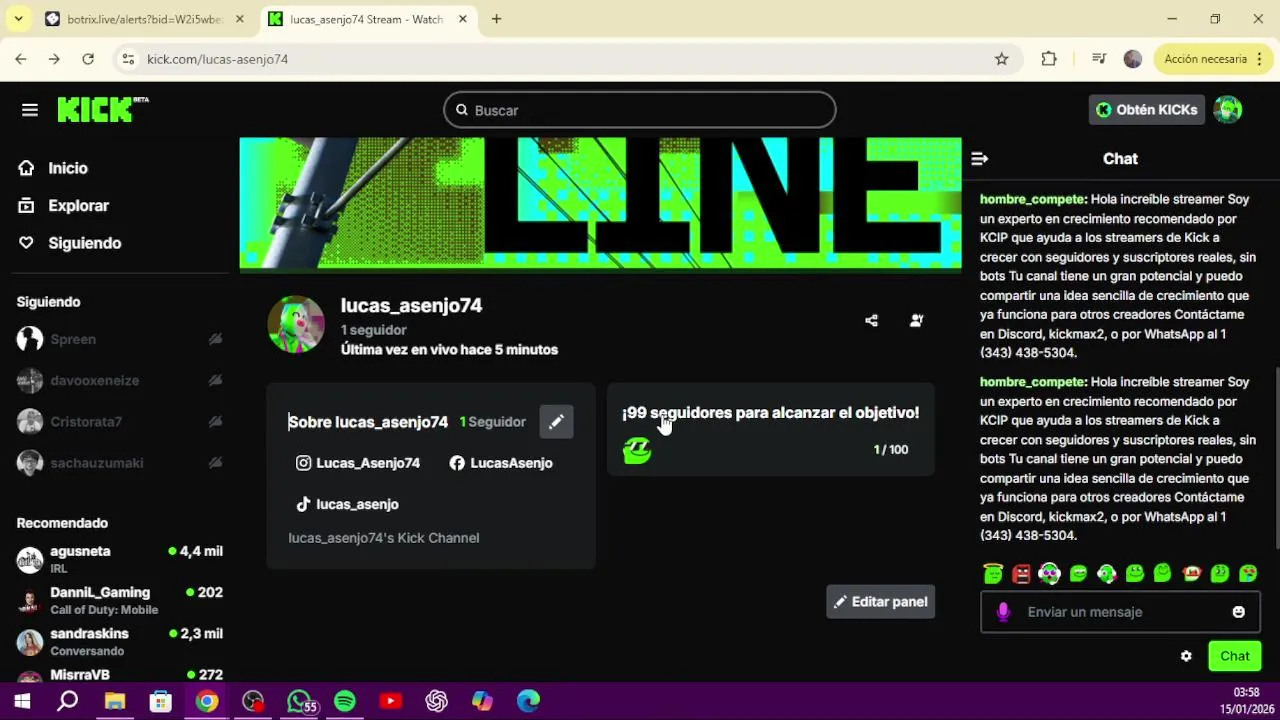The width and height of the screenshot is (1280, 720).
Task: Open the user avatar menu top right
Action: point(1228,110)
